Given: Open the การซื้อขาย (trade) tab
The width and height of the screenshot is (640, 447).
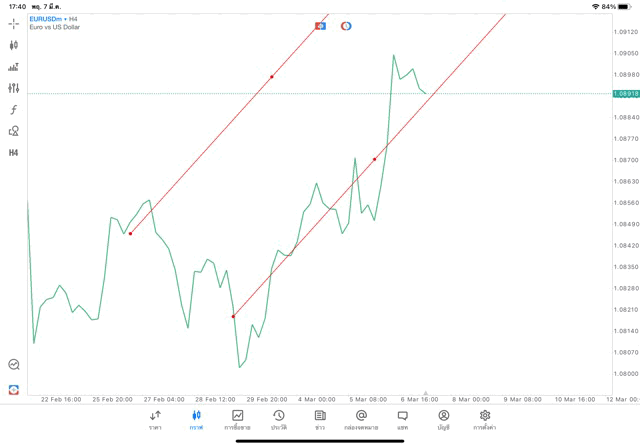Looking at the screenshot, I should pyautogui.click(x=238, y=419).
